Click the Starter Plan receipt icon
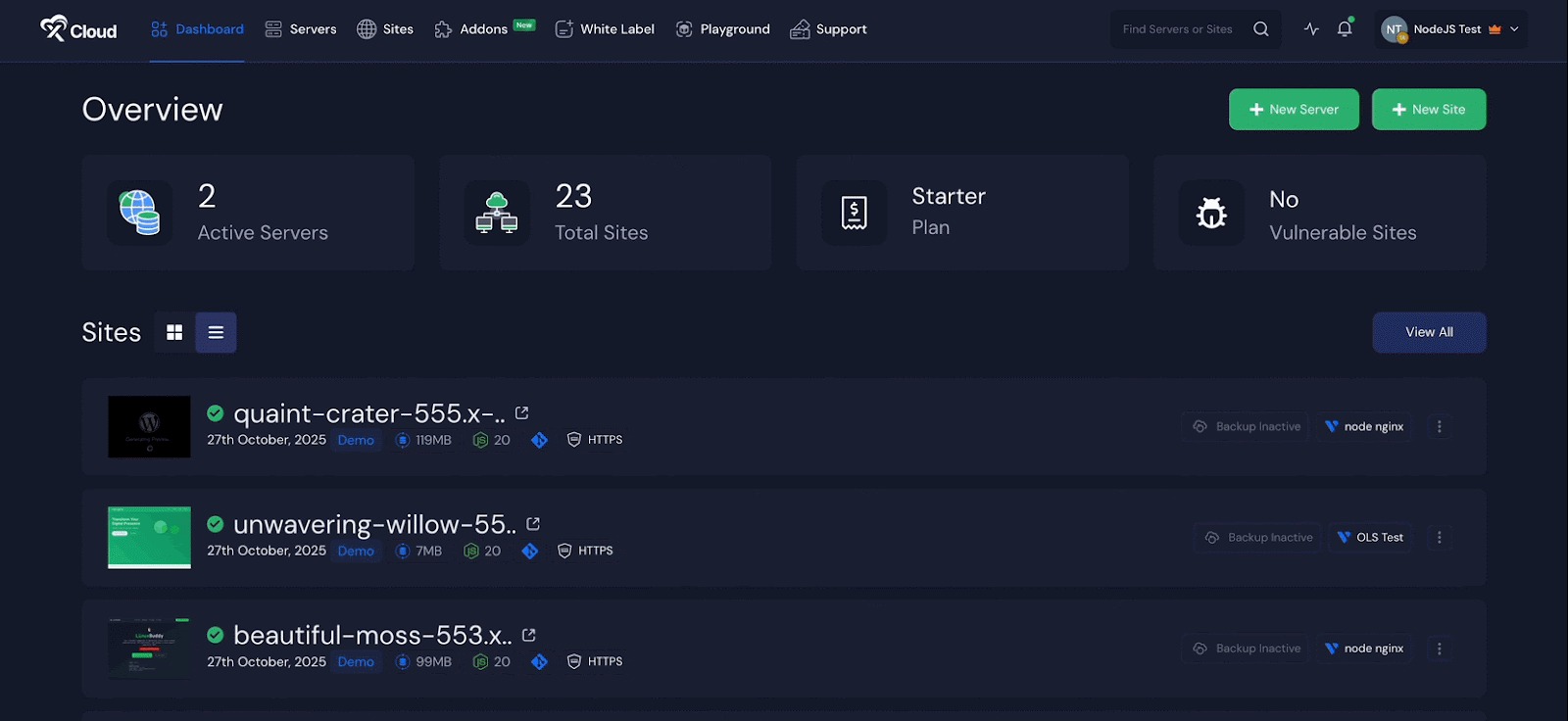This screenshot has height=721, width=1568. pyautogui.click(x=854, y=213)
